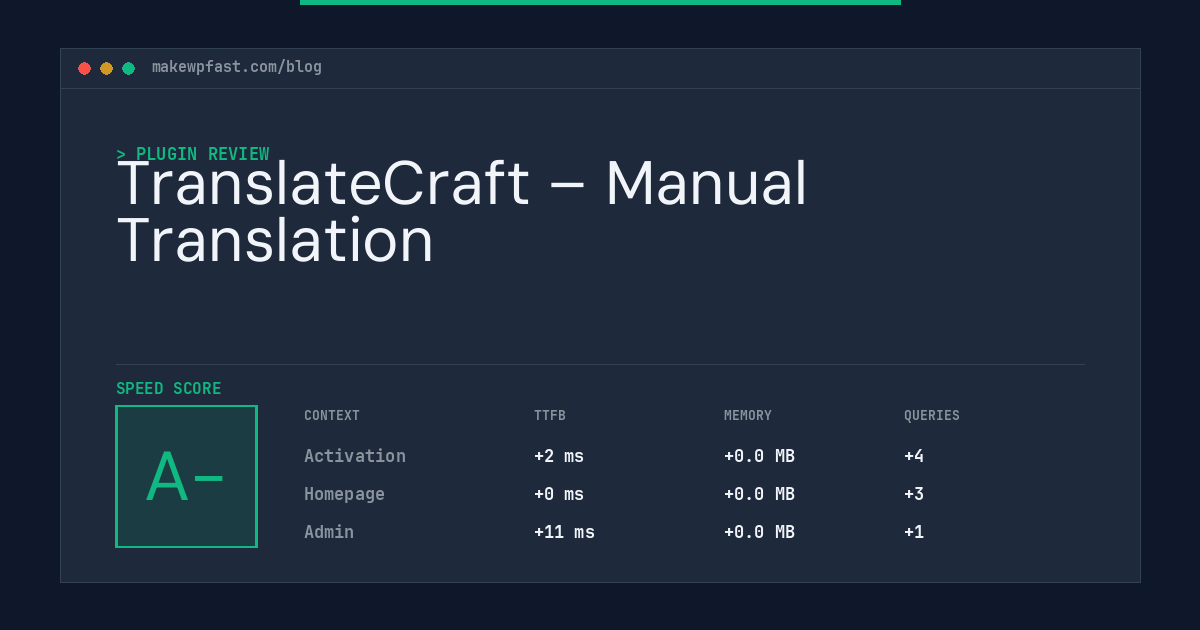Viewport: 1200px width, 630px height.
Task: Click the Homepage TTFB value +0 ms
Action: click(559, 494)
